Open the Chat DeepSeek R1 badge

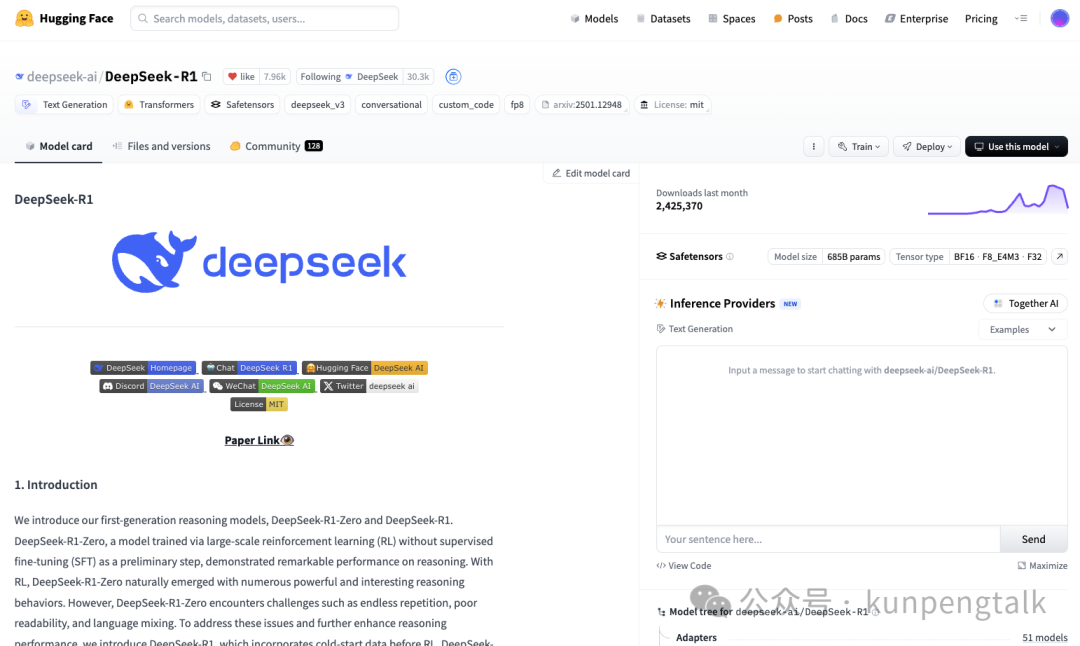tap(249, 368)
